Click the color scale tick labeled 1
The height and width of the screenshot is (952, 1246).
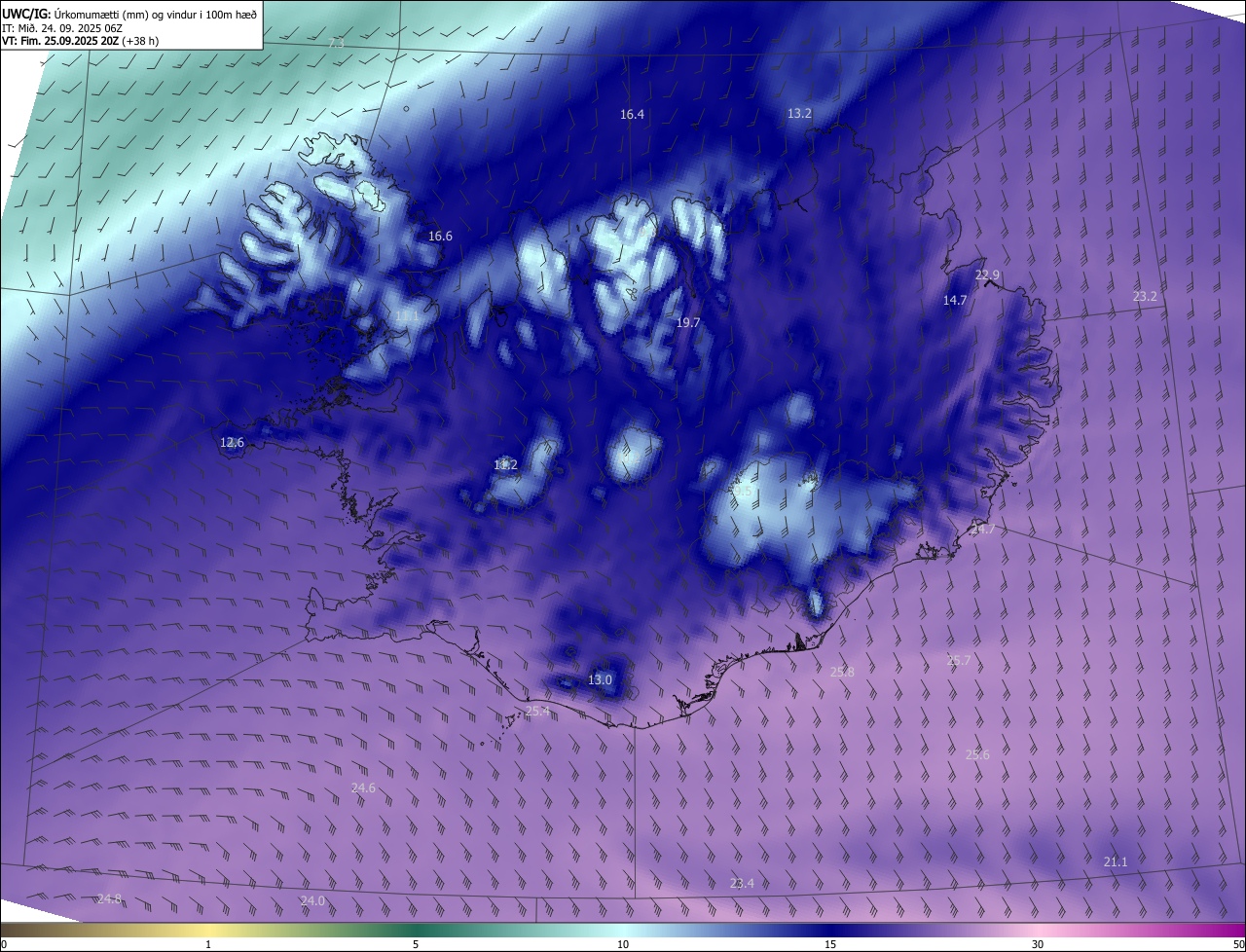coord(208,944)
